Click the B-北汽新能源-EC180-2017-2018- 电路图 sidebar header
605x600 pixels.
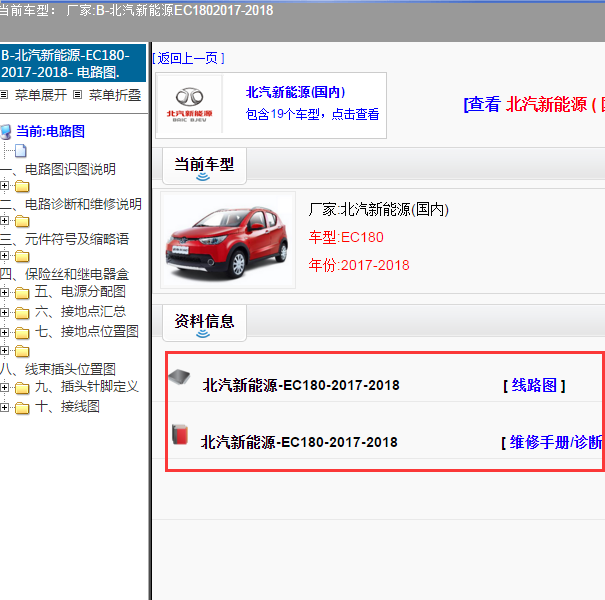pos(73,63)
